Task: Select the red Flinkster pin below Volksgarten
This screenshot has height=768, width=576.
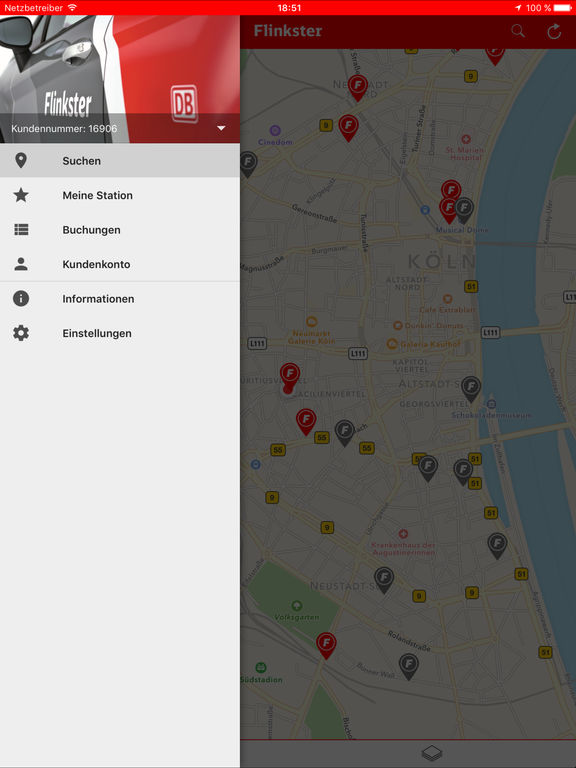Action: coord(326,645)
